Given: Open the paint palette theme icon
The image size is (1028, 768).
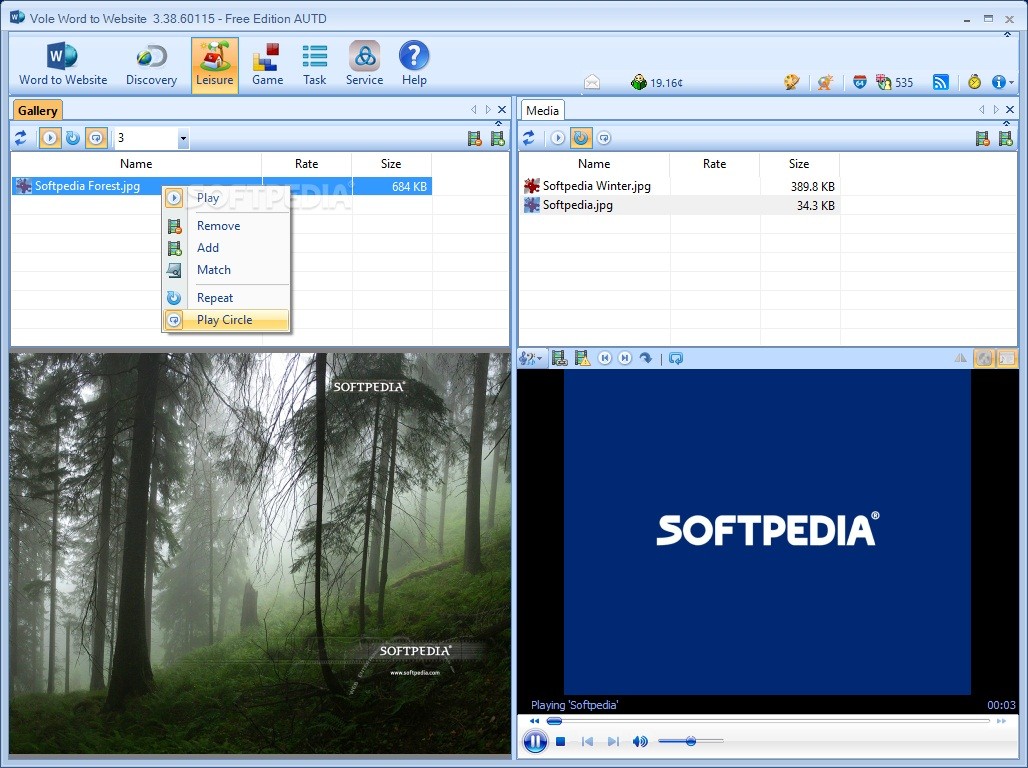Looking at the screenshot, I should click(791, 82).
